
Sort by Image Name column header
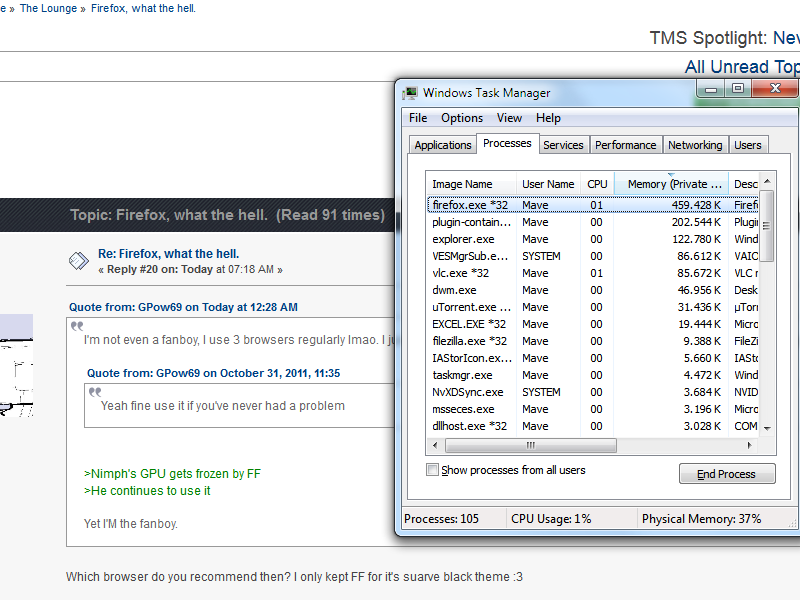tap(470, 184)
